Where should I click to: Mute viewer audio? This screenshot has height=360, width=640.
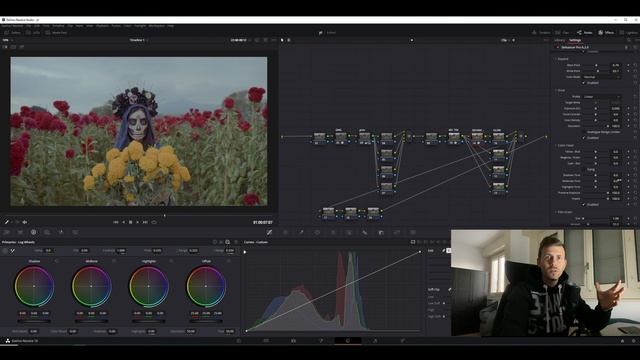tap(24, 222)
